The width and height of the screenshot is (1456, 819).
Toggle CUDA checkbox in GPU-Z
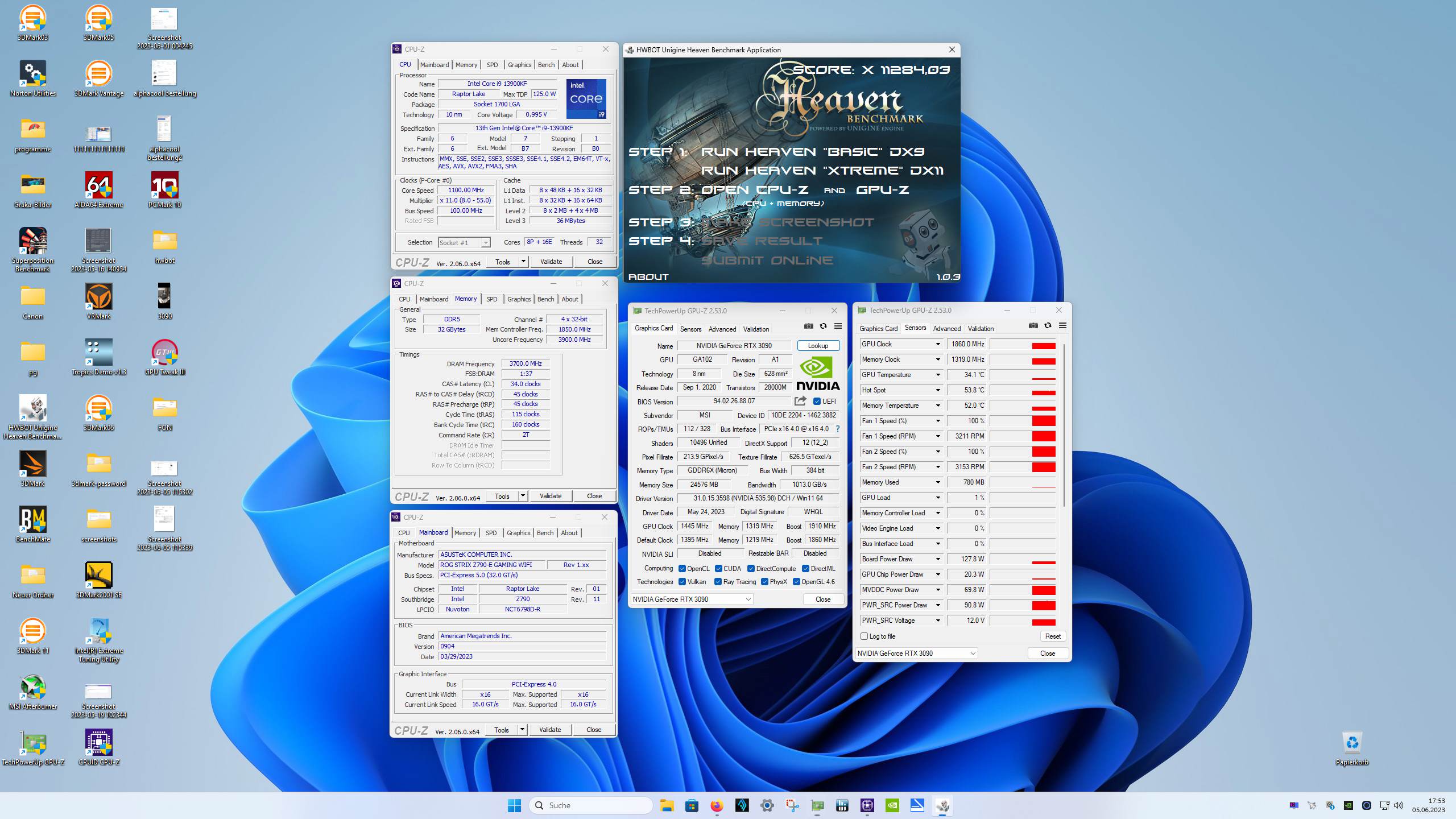pyautogui.click(x=718, y=569)
